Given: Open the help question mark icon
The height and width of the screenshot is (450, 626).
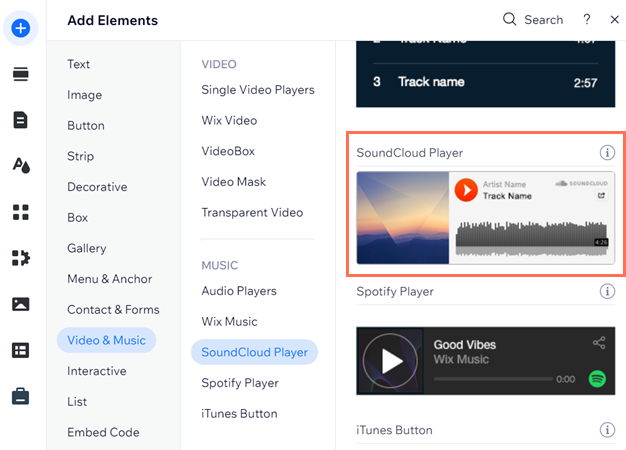Looking at the screenshot, I should click(586, 19).
